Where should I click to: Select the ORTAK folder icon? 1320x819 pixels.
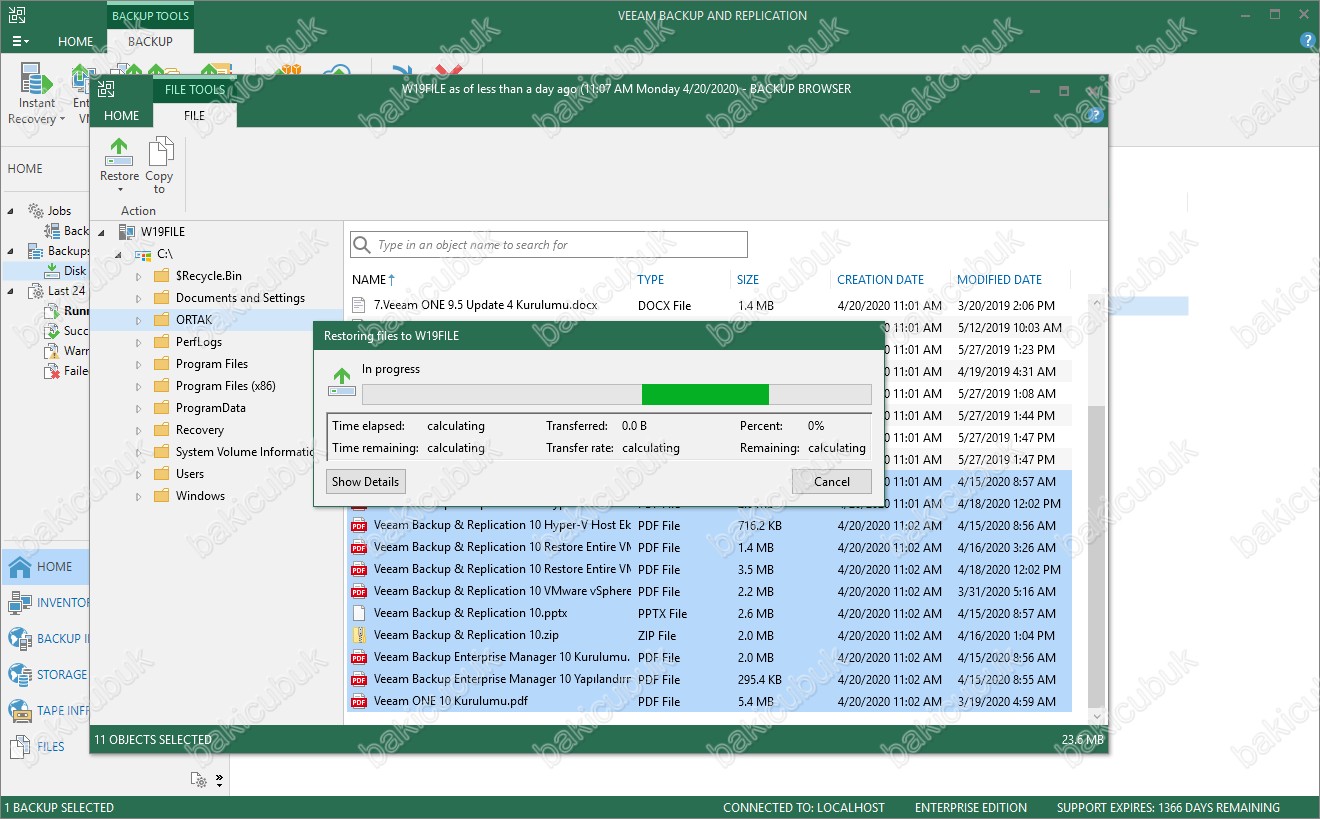pyautogui.click(x=161, y=320)
